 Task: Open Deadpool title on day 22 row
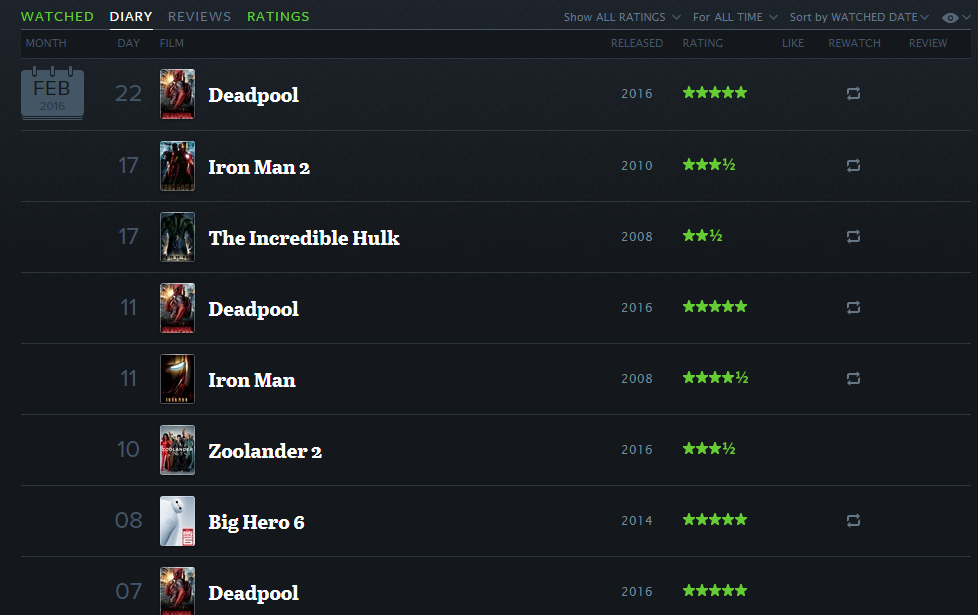pyautogui.click(x=253, y=95)
